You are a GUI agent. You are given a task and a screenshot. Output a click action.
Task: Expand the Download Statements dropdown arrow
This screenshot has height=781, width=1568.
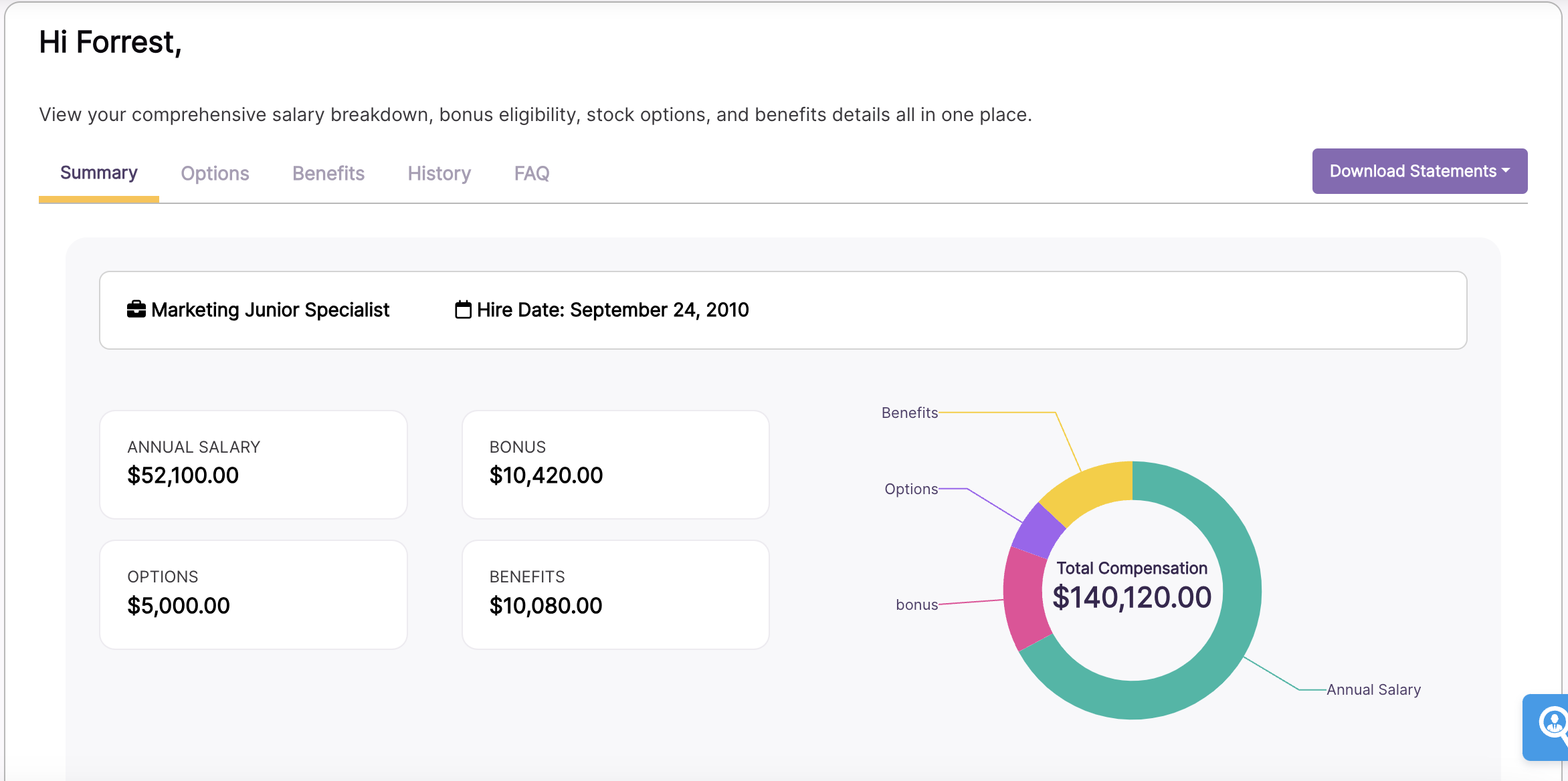[x=1505, y=171]
